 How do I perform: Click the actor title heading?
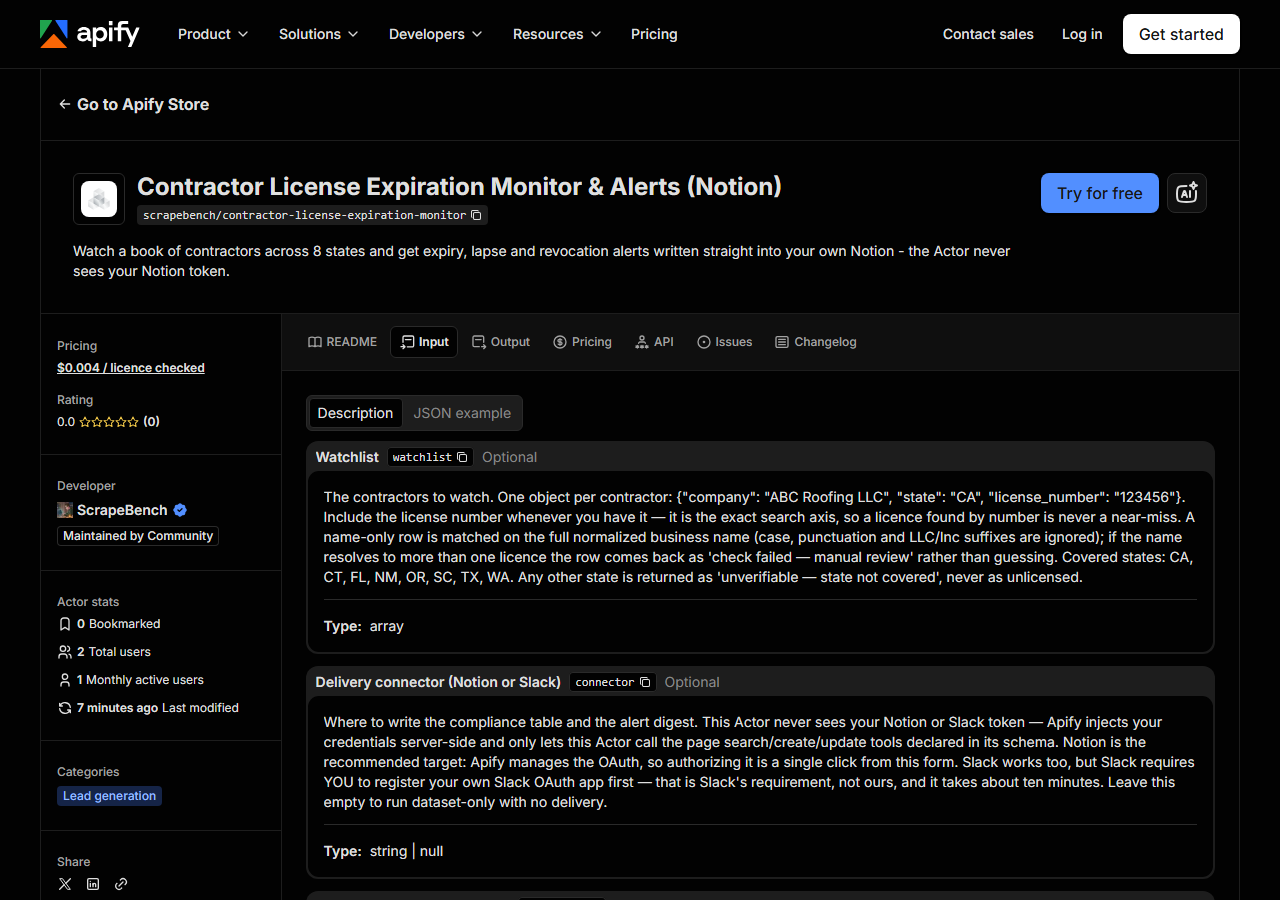click(x=459, y=187)
